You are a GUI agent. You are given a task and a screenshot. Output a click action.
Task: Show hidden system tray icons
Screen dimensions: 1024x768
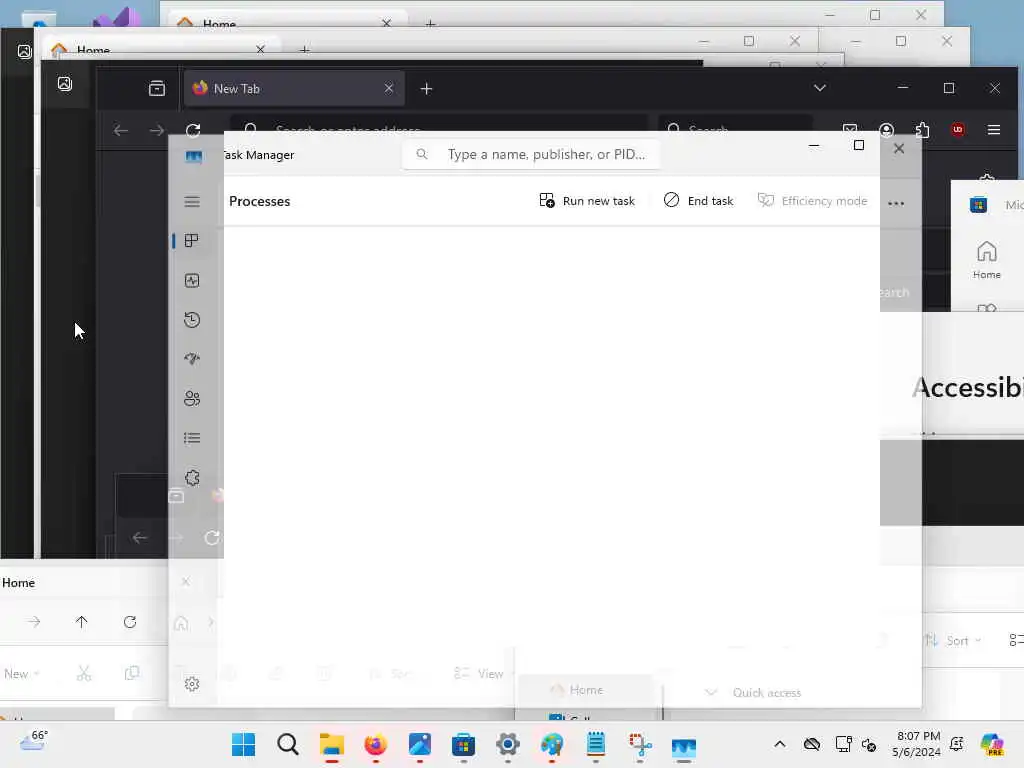tap(780, 744)
